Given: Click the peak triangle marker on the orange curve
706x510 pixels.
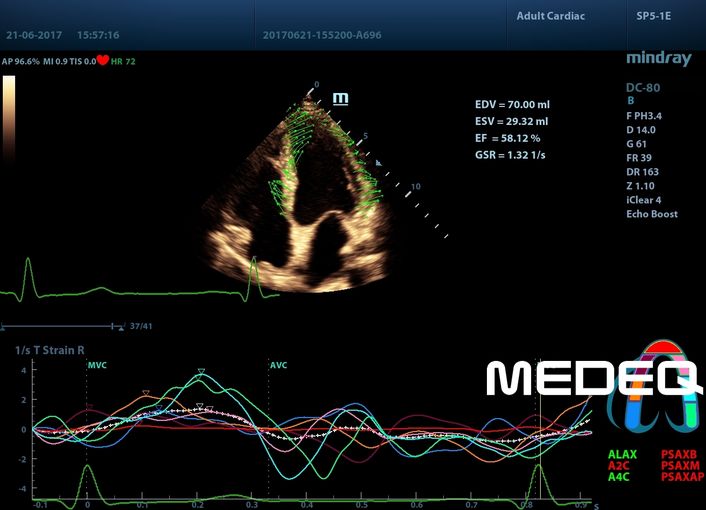Looking at the screenshot, I should (146, 393).
